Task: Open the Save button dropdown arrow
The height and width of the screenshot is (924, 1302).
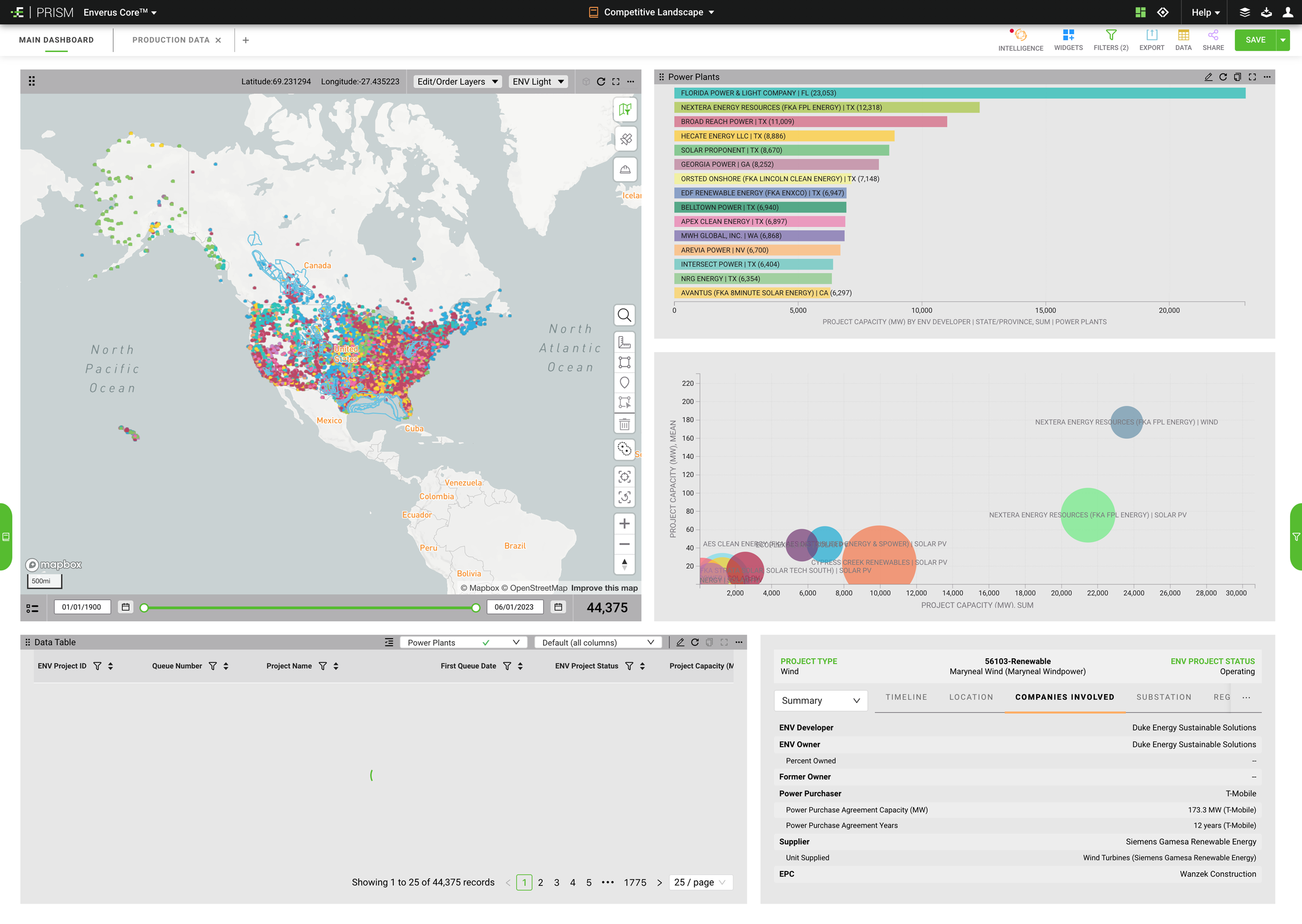Action: point(1283,40)
